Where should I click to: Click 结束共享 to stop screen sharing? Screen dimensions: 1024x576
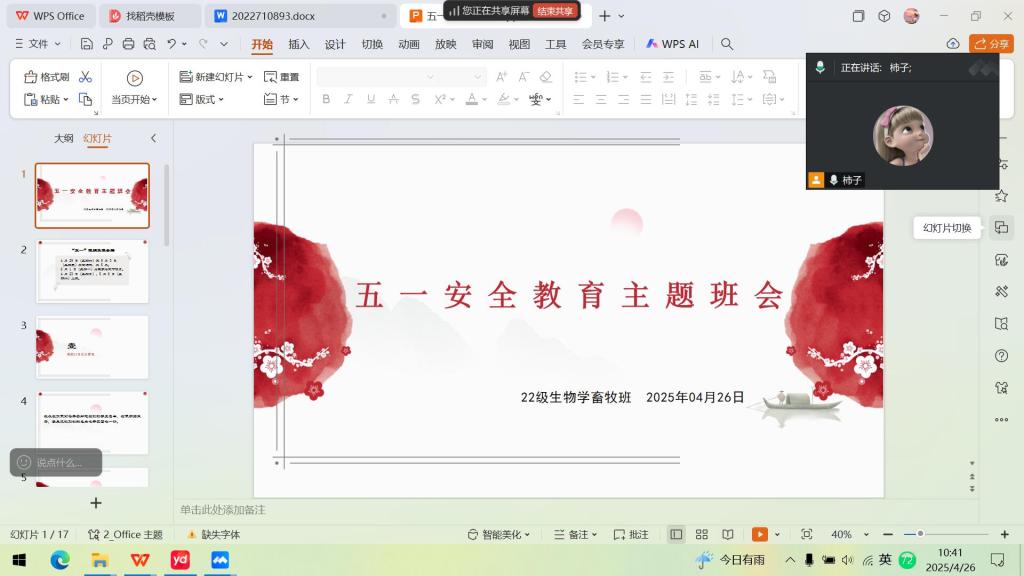[555, 11]
